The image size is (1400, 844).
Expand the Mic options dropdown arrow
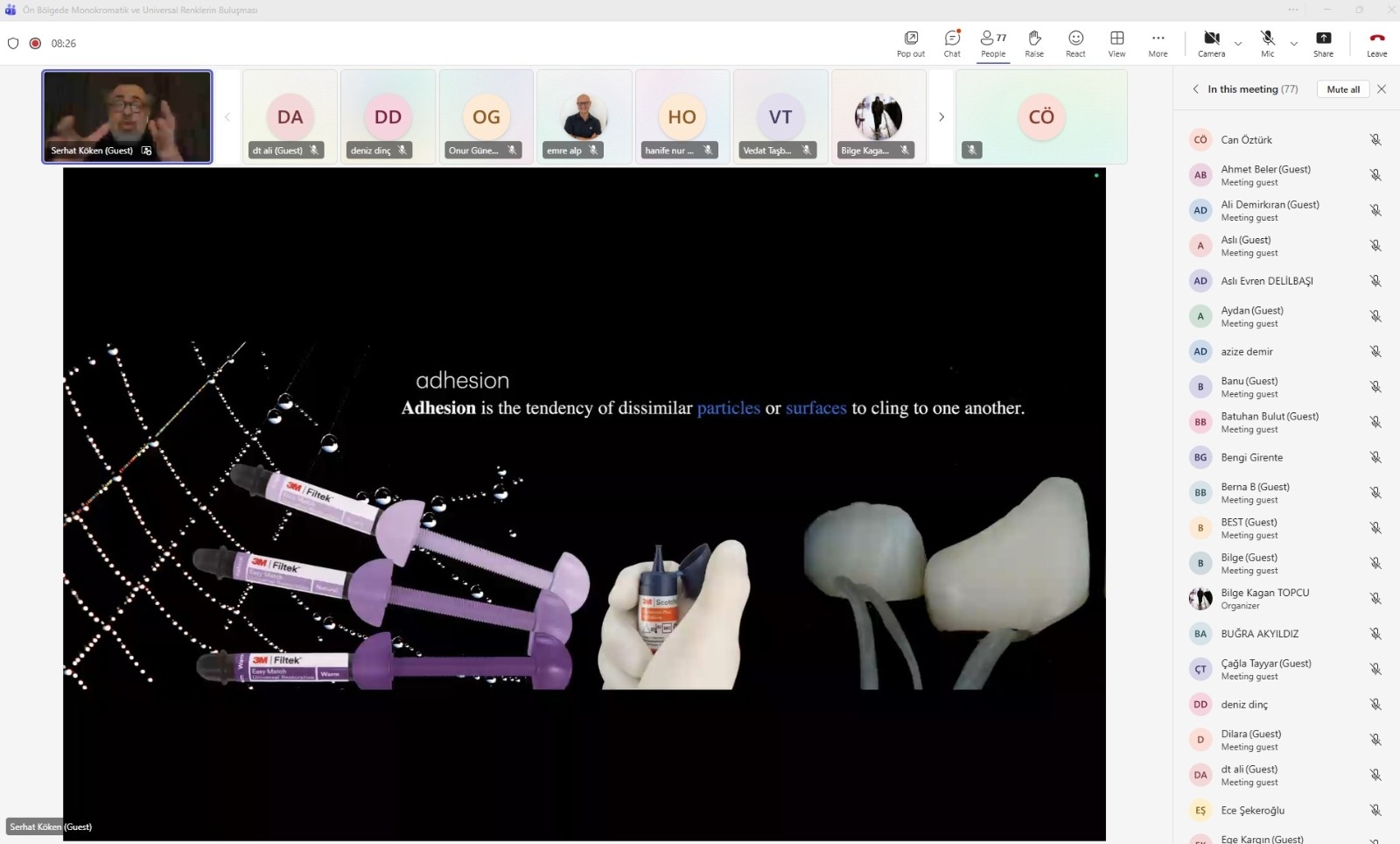[x=1294, y=43]
